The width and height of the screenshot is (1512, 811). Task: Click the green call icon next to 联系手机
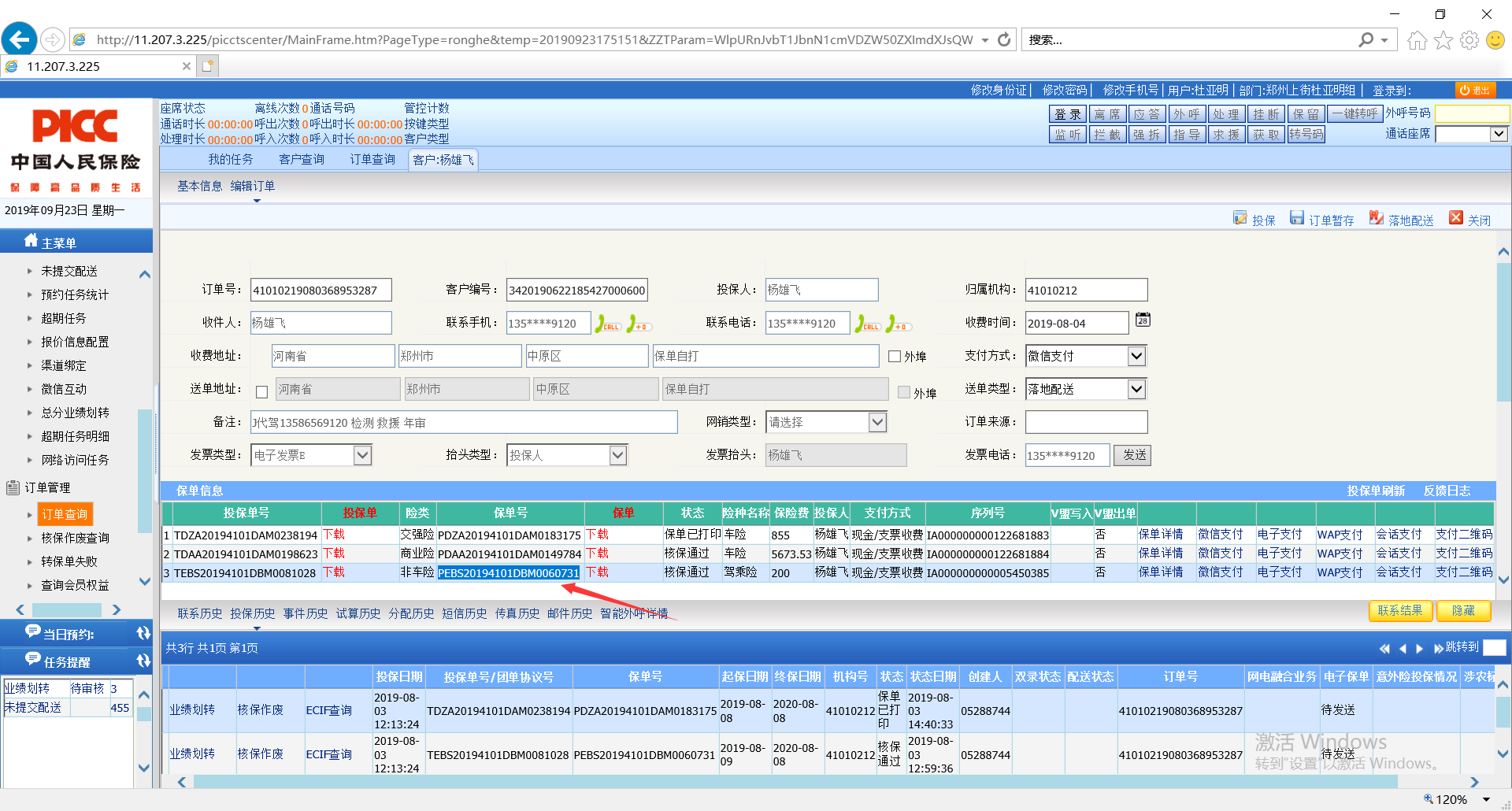coord(607,324)
